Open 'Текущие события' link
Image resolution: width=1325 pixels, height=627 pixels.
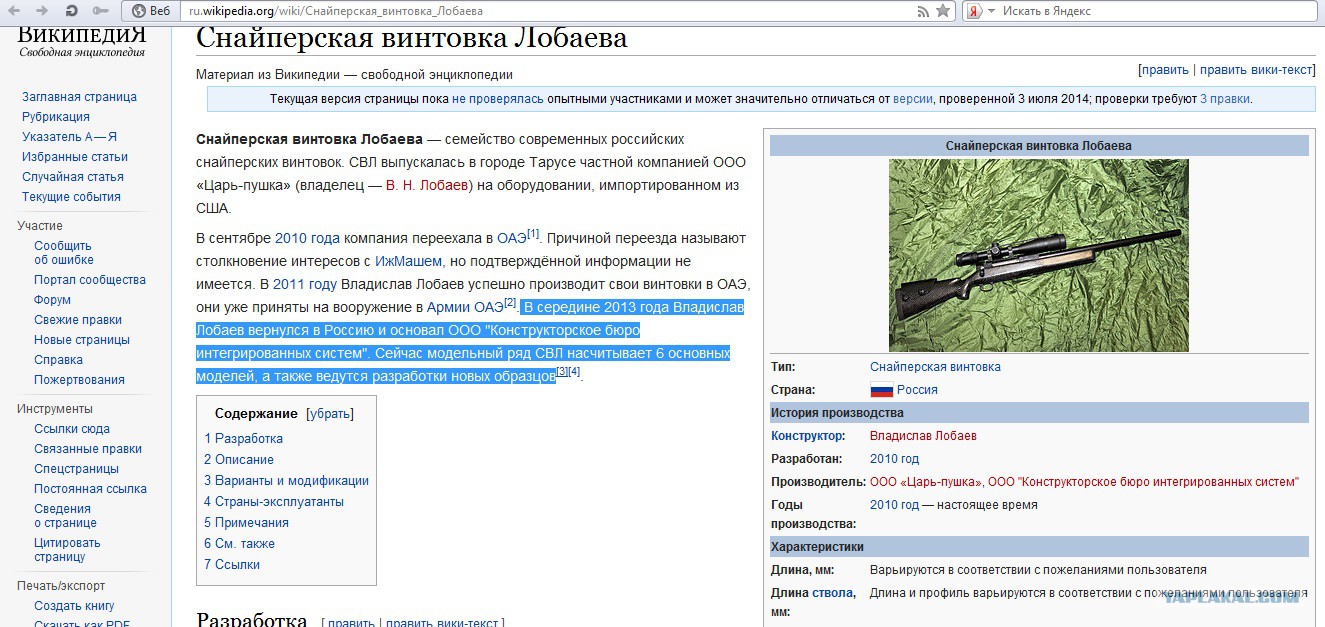pyautogui.click(x=71, y=197)
